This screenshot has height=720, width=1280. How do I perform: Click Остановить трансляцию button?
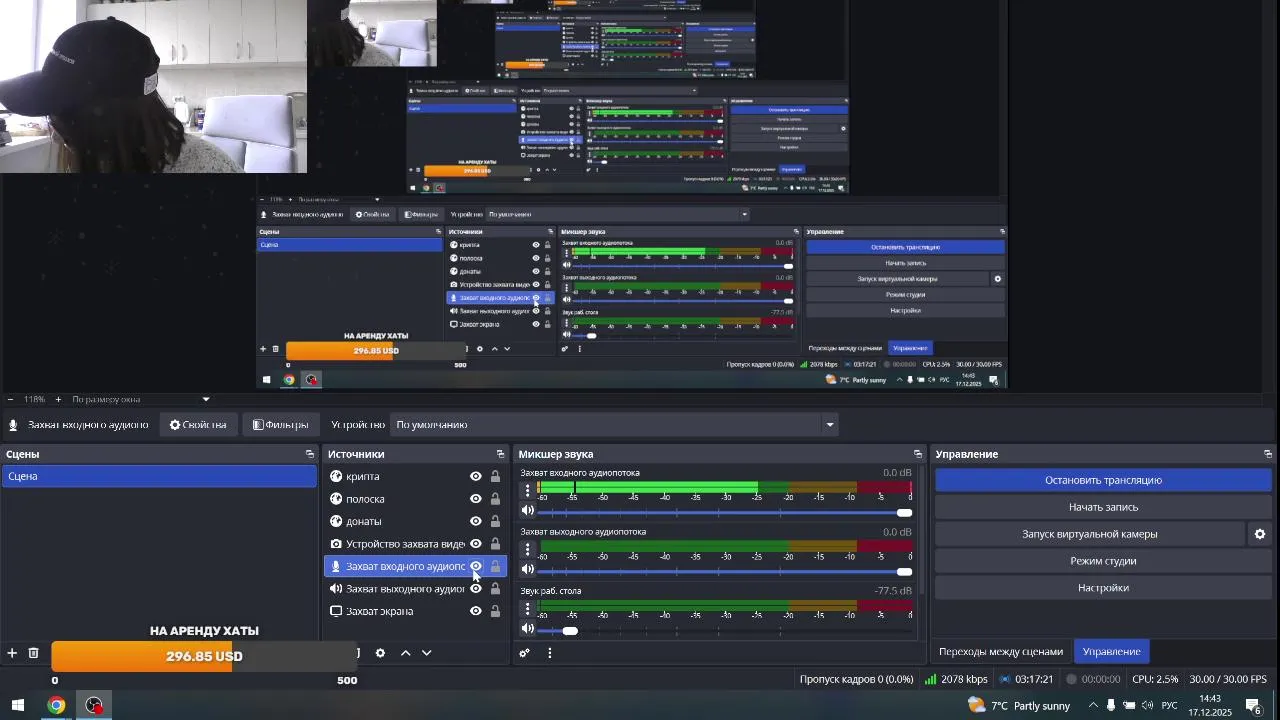1103,480
